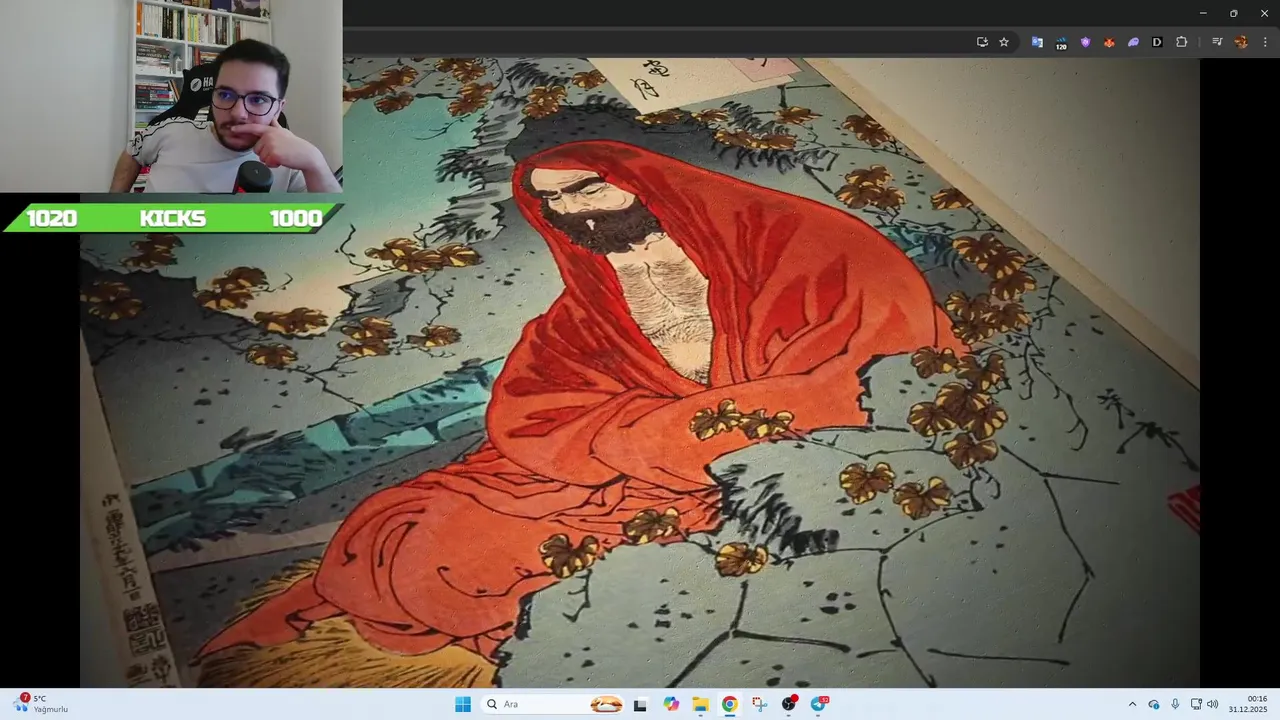
Task: Click the taskbar search box 'Ara'
Action: 554,704
